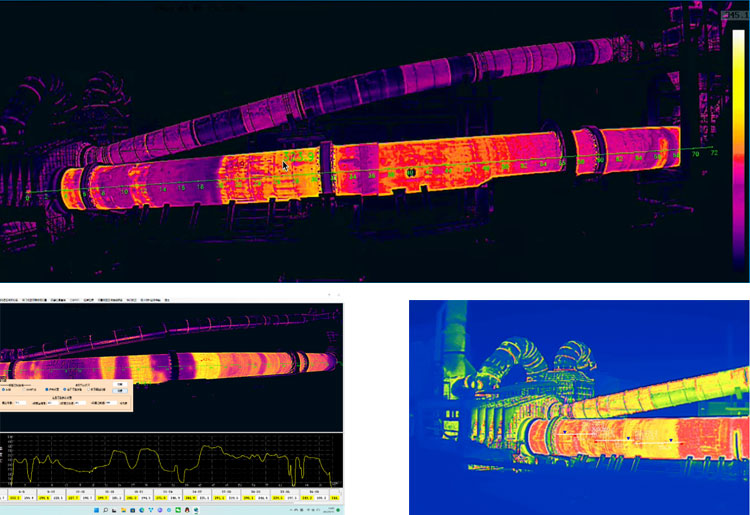Select green marker labeled 14 on kiln
This screenshot has height=515, width=750.
coord(163,189)
